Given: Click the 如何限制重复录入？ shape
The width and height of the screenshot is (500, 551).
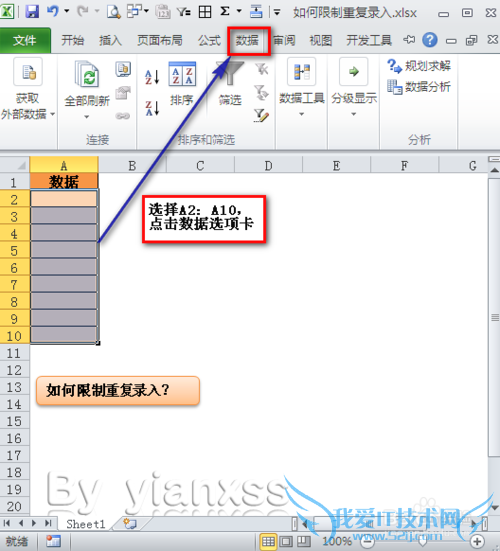Looking at the screenshot, I should [118, 390].
